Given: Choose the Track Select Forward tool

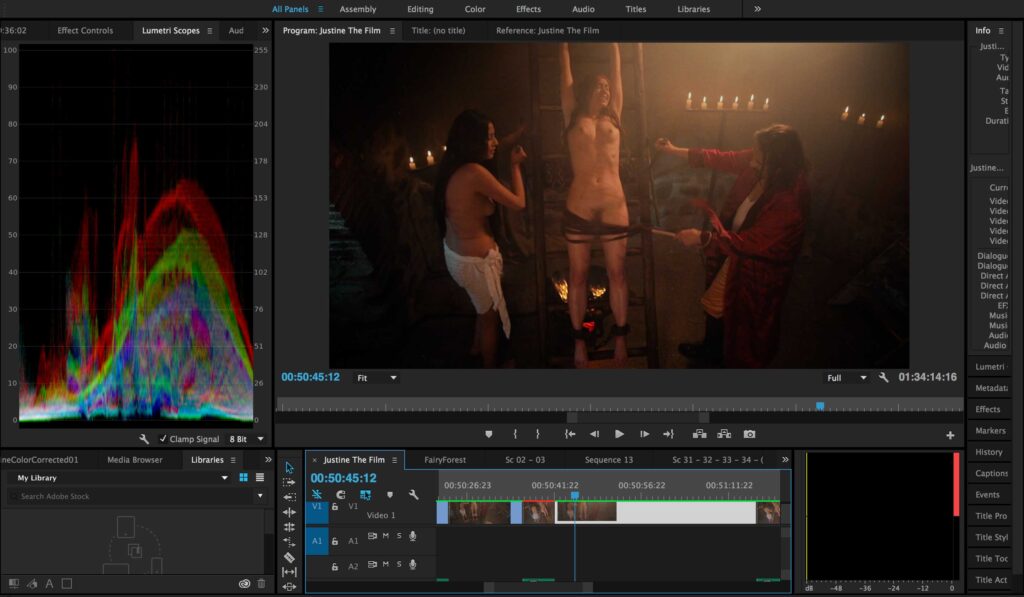Looking at the screenshot, I should coord(289,482).
